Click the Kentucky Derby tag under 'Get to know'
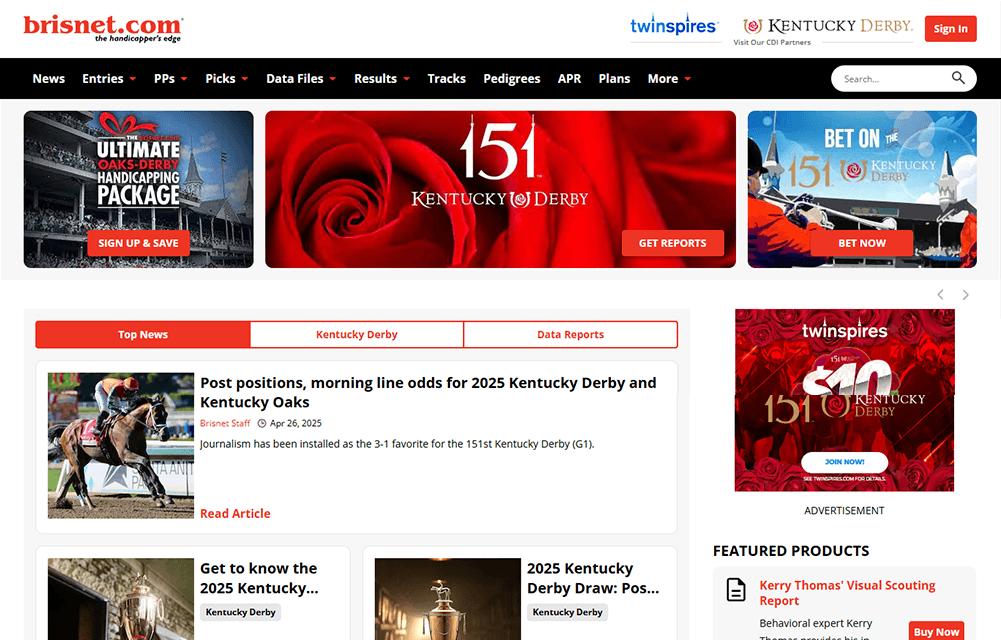 pyautogui.click(x=241, y=612)
